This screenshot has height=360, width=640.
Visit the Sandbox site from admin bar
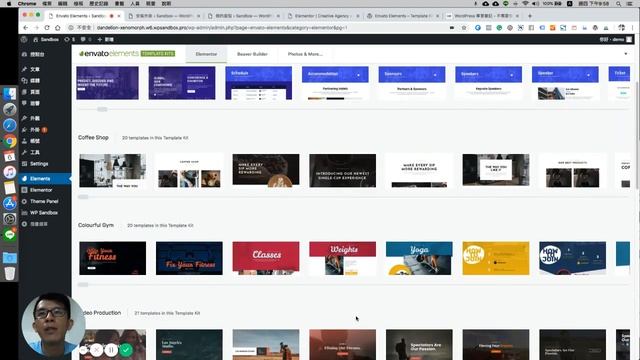tap(46, 40)
